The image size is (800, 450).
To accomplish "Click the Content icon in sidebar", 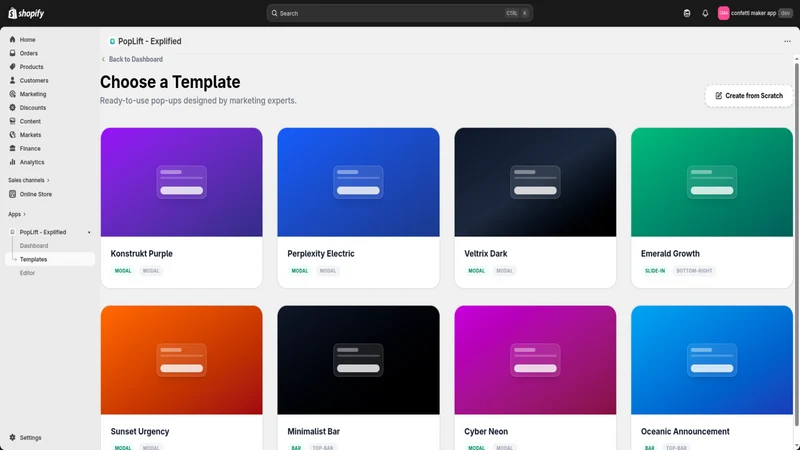I will [12, 121].
